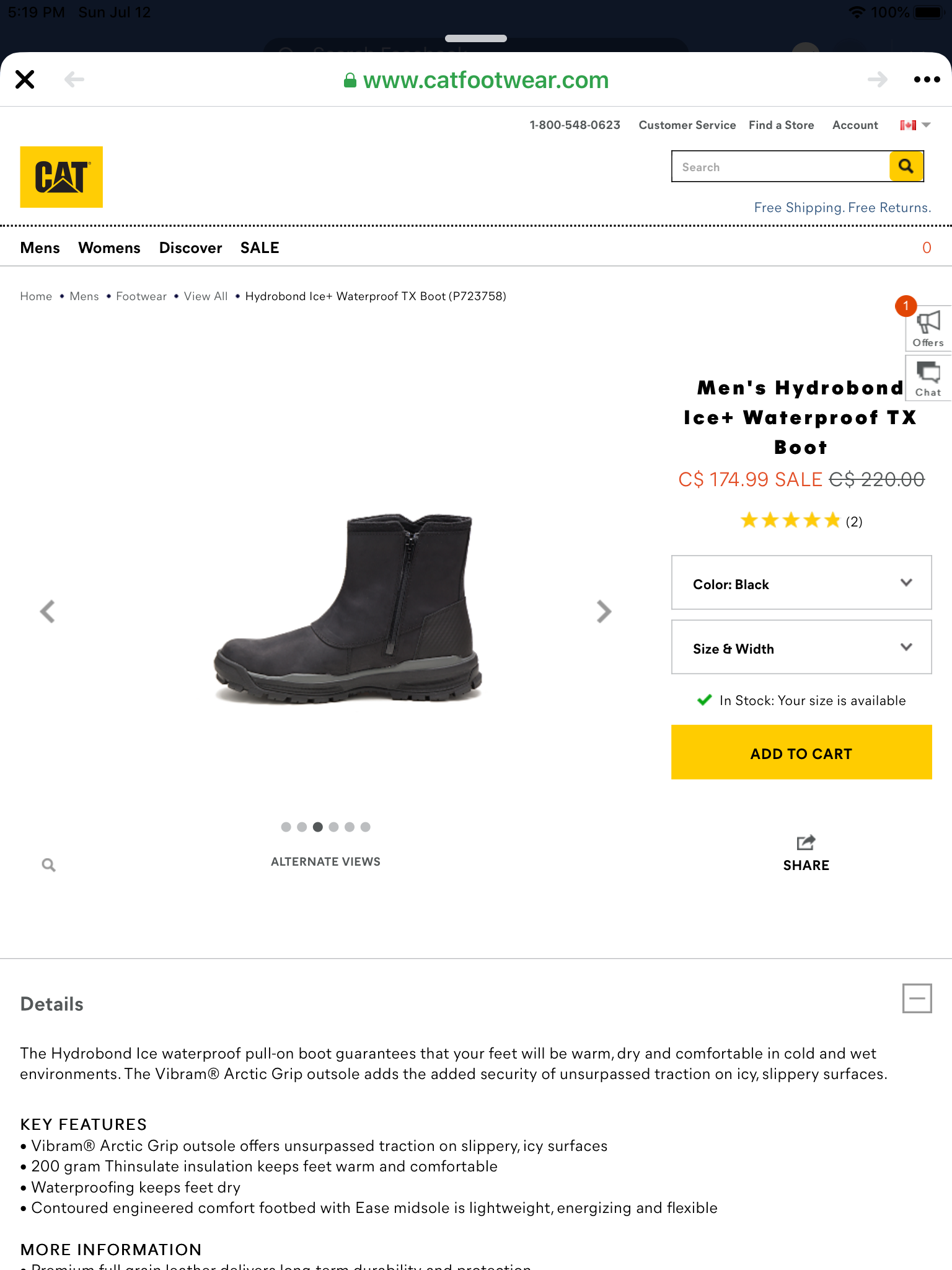
Task: Open the browser three-dot menu
Action: pyautogui.click(x=927, y=79)
